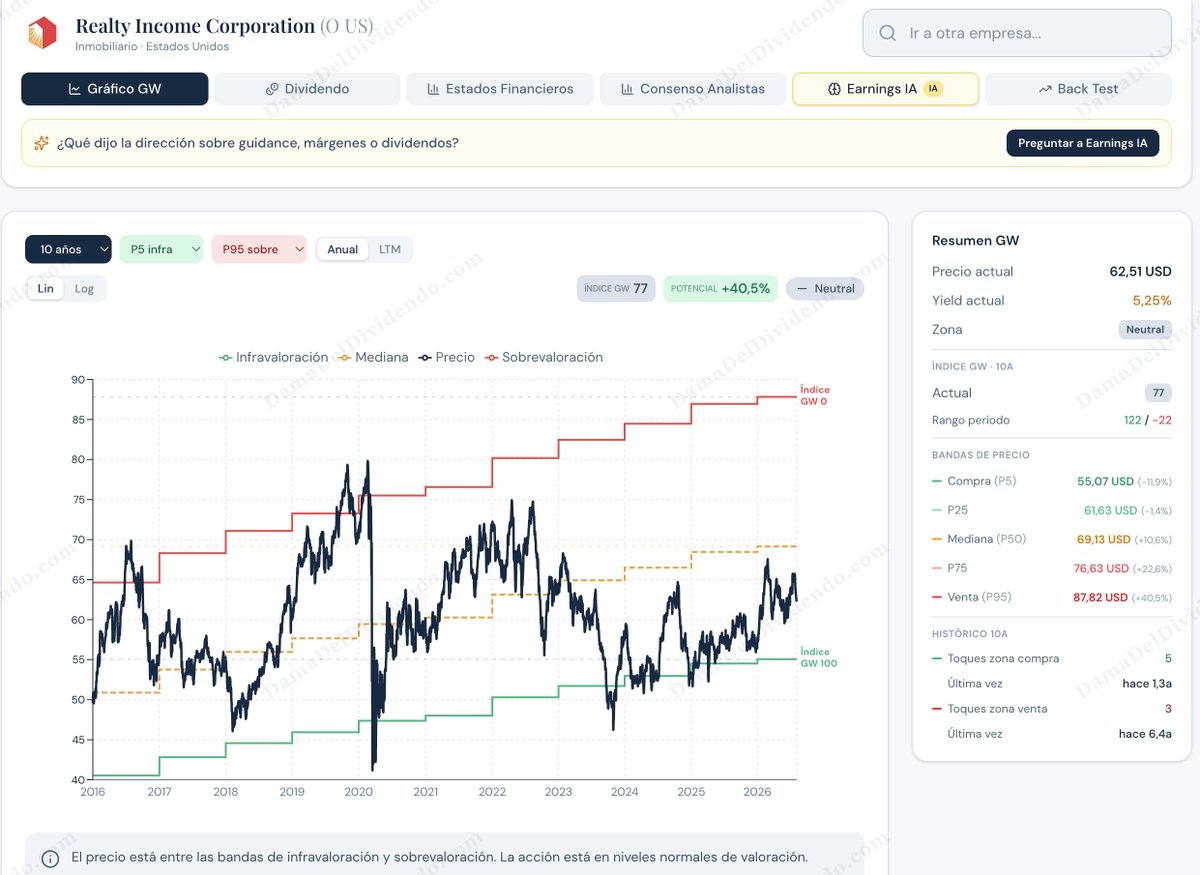Click the POTENCIAL +40,5% badge
1200x875 pixels.
[x=720, y=288]
